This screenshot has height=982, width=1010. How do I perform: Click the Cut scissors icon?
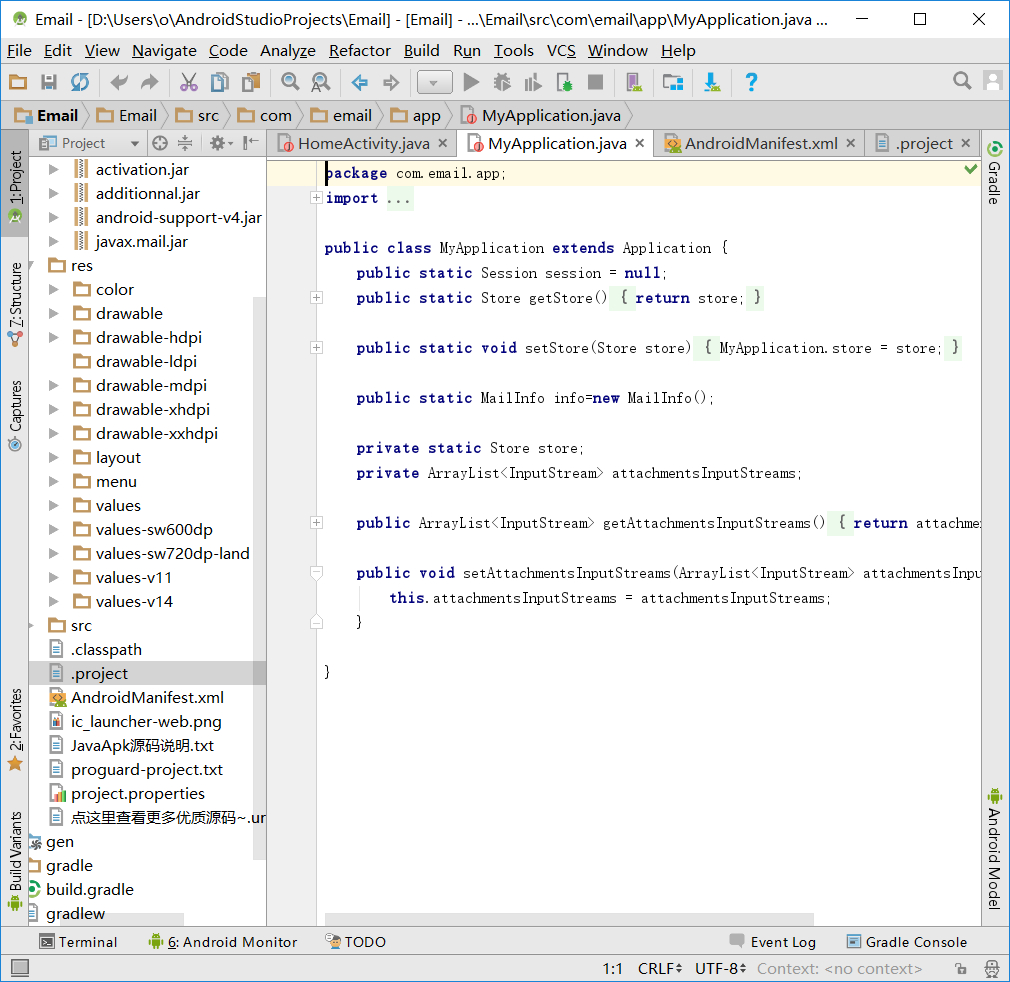click(188, 82)
